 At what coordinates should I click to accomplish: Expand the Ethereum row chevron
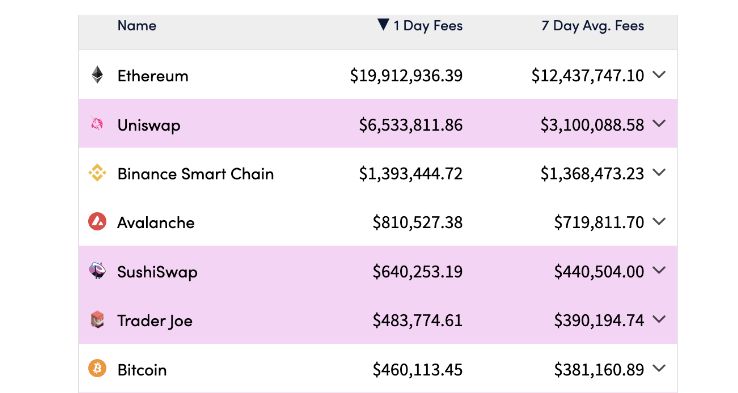pyautogui.click(x=659, y=74)
